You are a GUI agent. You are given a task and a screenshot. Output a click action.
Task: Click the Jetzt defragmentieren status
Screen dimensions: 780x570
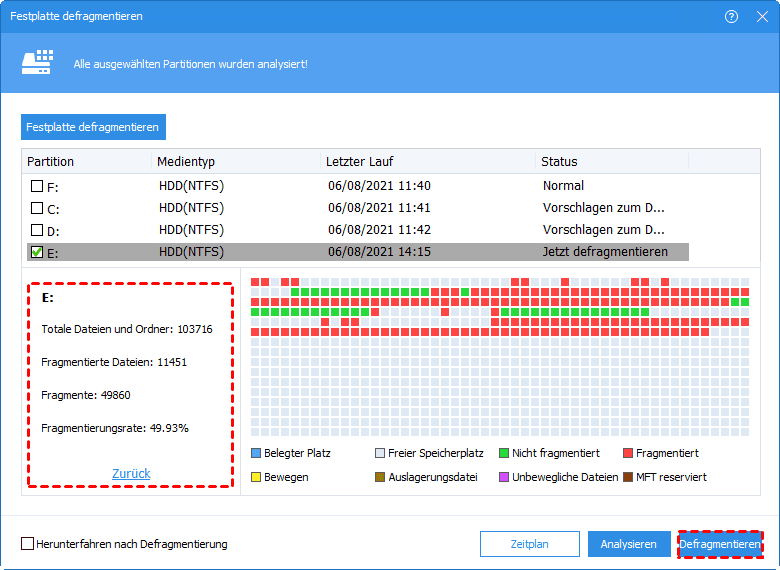pyautogui.click(x=605, y=252)
